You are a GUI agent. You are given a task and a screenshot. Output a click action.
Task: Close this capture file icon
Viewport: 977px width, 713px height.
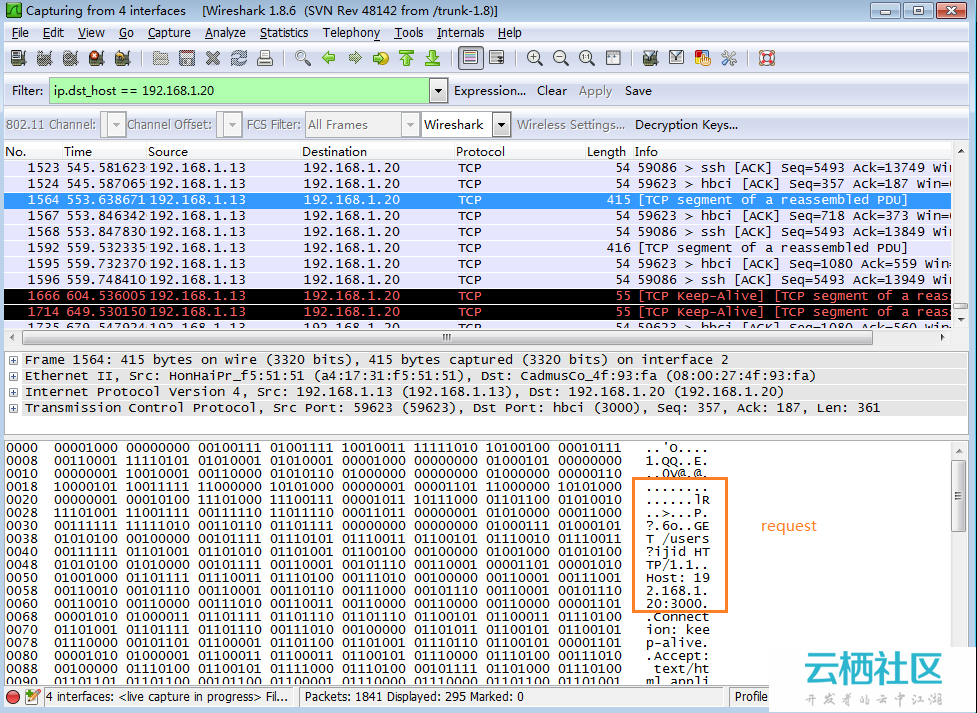[x=213, y=59]
